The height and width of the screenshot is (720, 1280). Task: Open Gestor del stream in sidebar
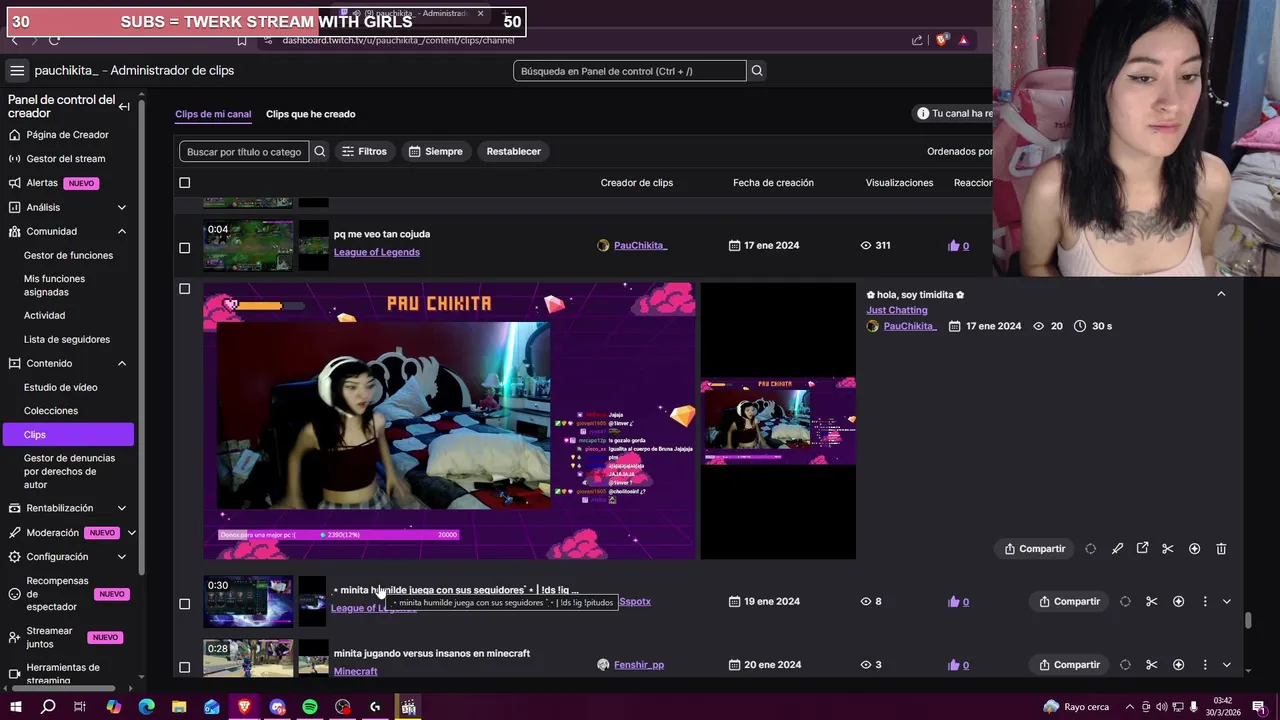pos(65,159)
